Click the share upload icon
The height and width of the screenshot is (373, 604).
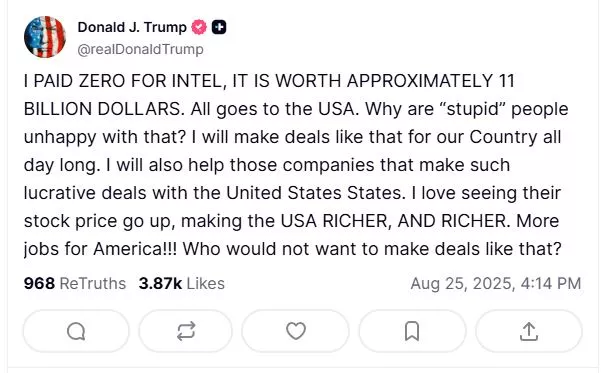click(529, 331)
